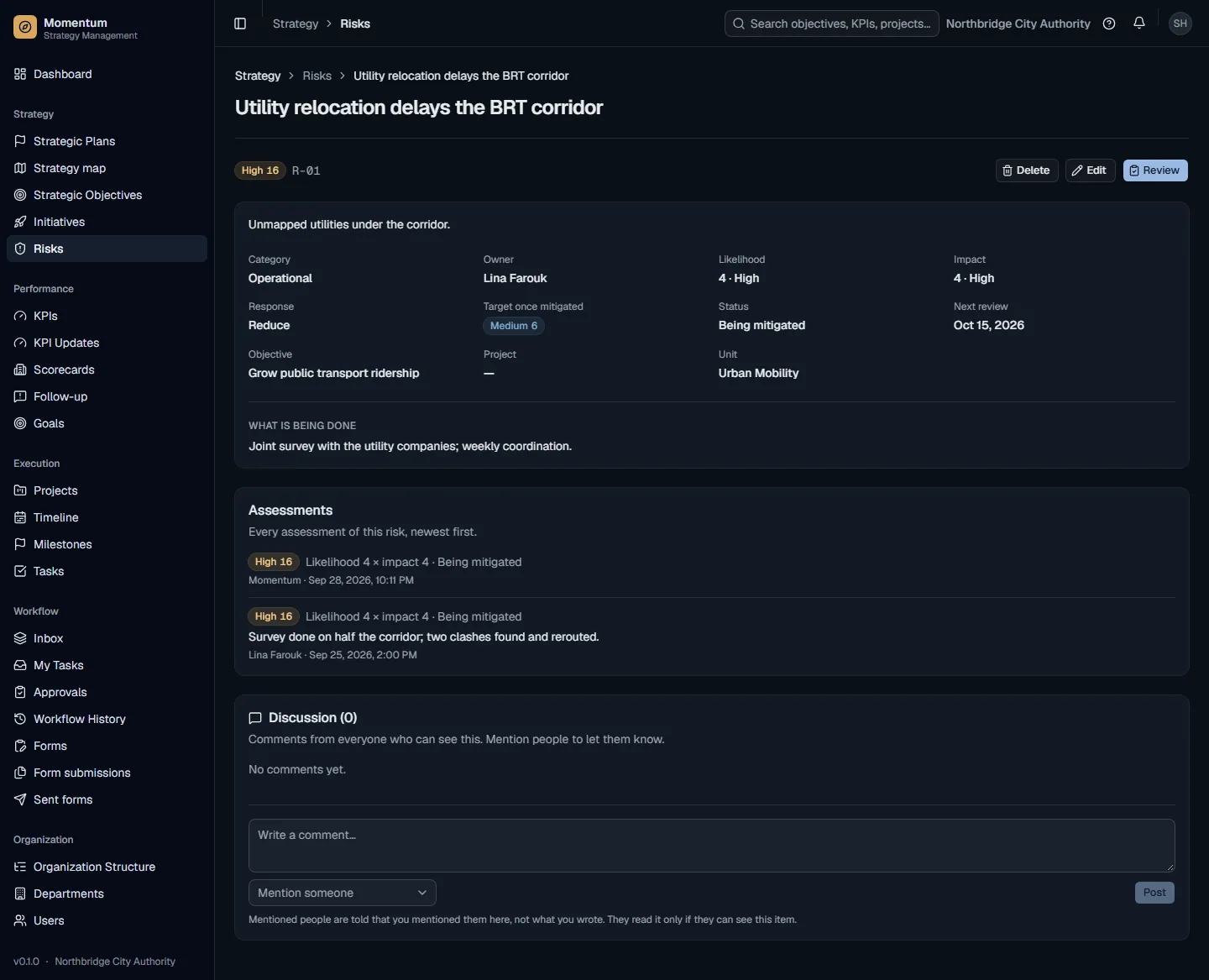Open the Inbox item
The height and width of the screenshot is (980, 1209).
[x=107, y=638]
